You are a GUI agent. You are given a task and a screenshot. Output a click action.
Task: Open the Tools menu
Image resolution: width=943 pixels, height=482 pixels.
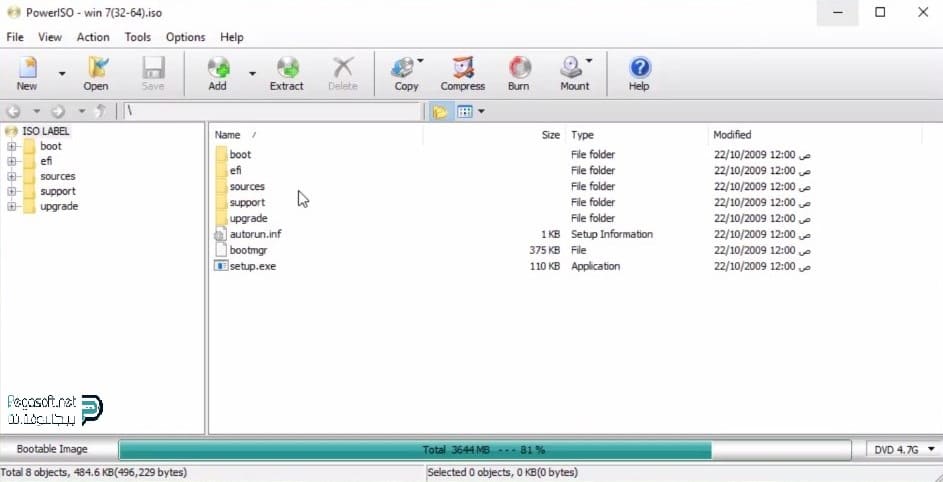138,37
